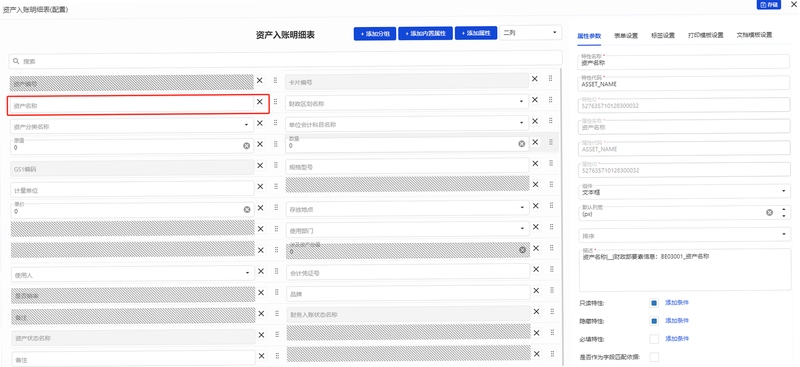Expand the 财政区划名称 dropdown

pos(521,102)
